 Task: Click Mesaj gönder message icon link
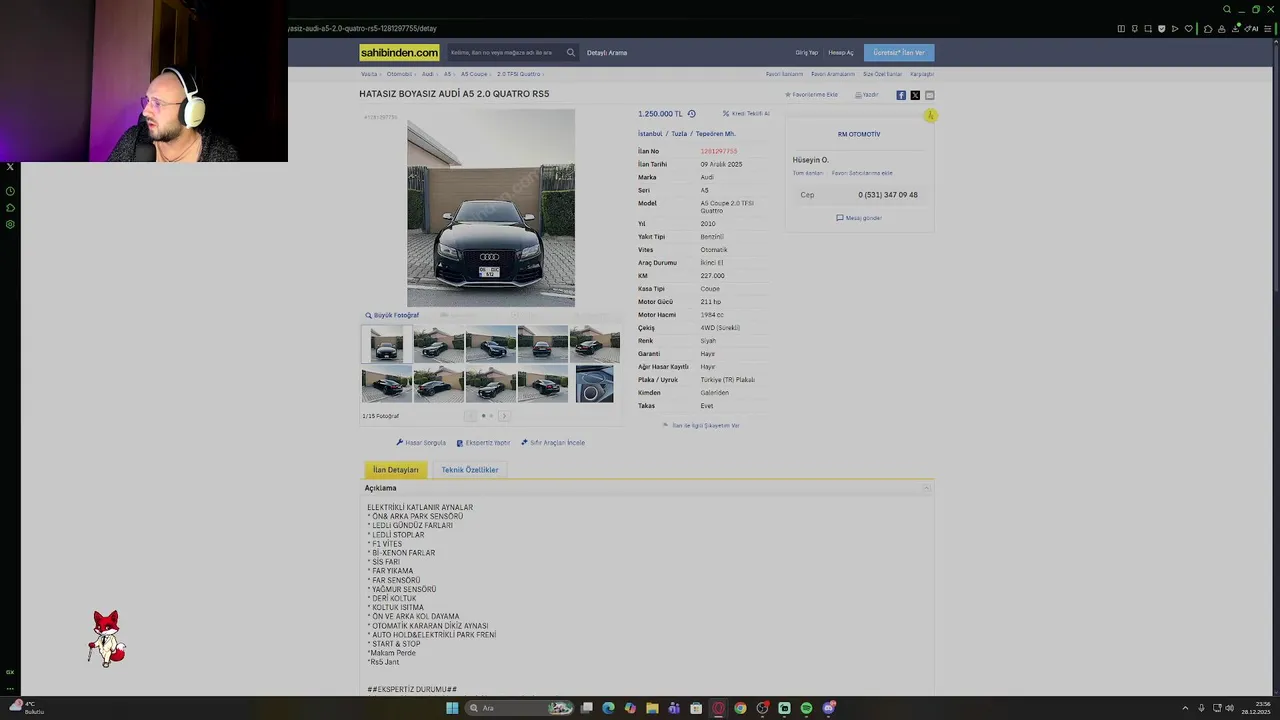[x=859, y=218]
